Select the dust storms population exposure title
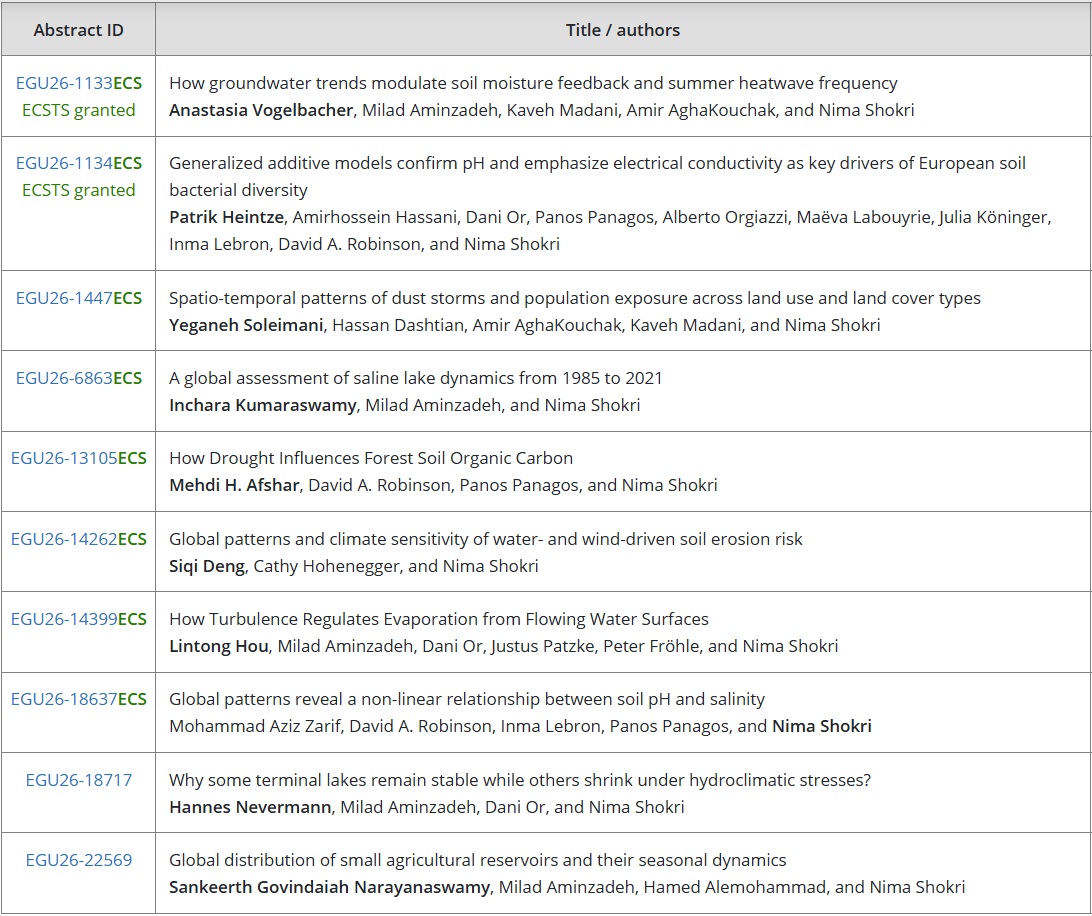 coord(574,297)
